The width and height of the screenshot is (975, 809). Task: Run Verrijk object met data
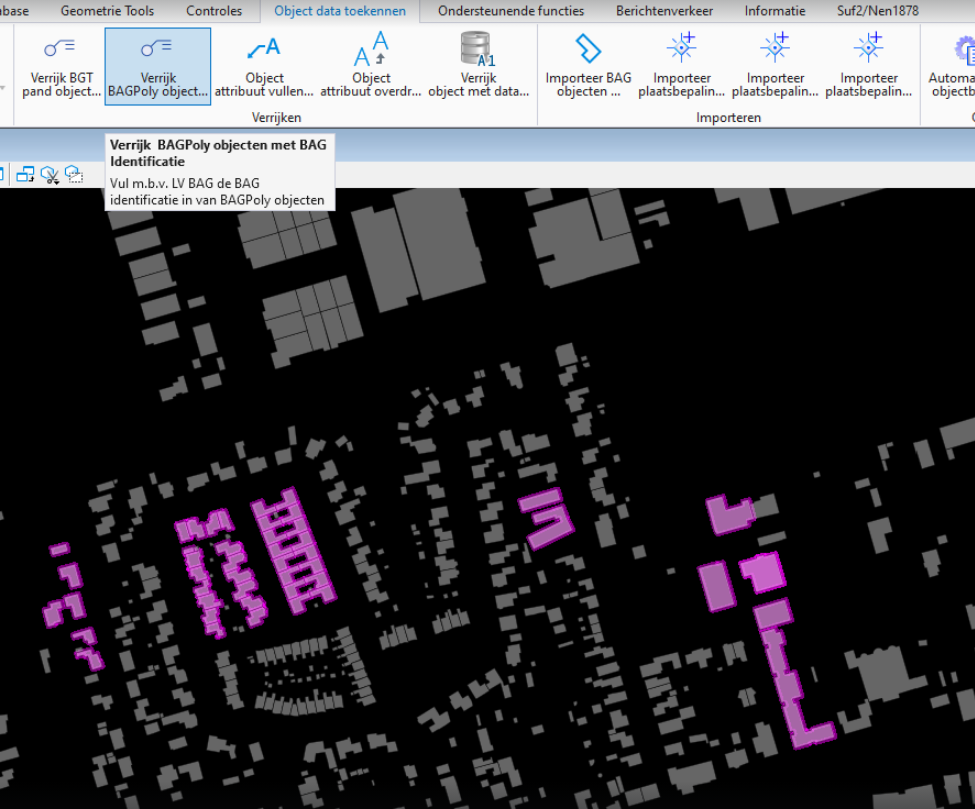pyautogui.click(x=478, y=66)
